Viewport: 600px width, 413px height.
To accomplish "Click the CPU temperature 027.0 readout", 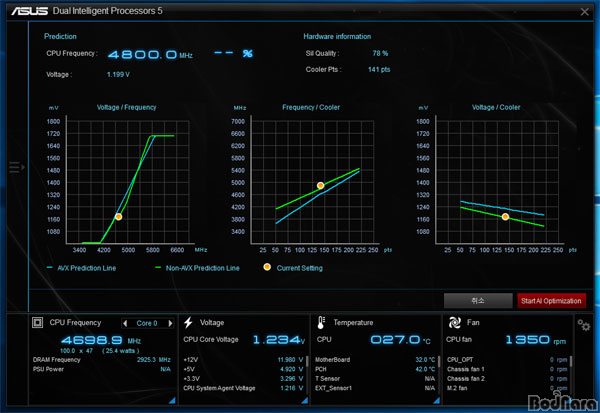I will click(x=401, y=340).
